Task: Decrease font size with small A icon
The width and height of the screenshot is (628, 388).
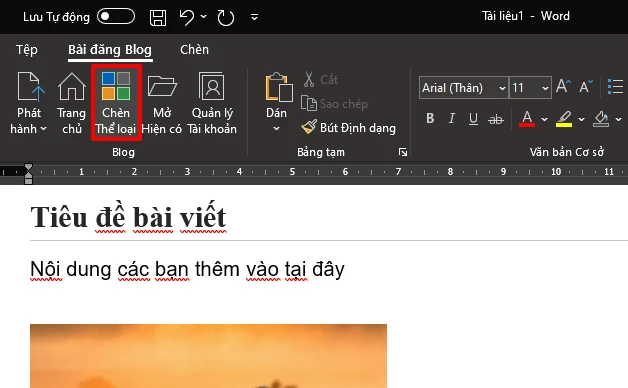Action: (x=586, y=86)
